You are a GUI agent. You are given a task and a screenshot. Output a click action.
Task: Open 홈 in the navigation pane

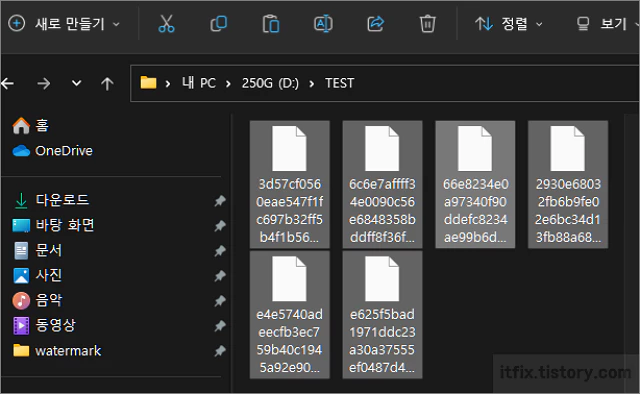pos(31,125)
